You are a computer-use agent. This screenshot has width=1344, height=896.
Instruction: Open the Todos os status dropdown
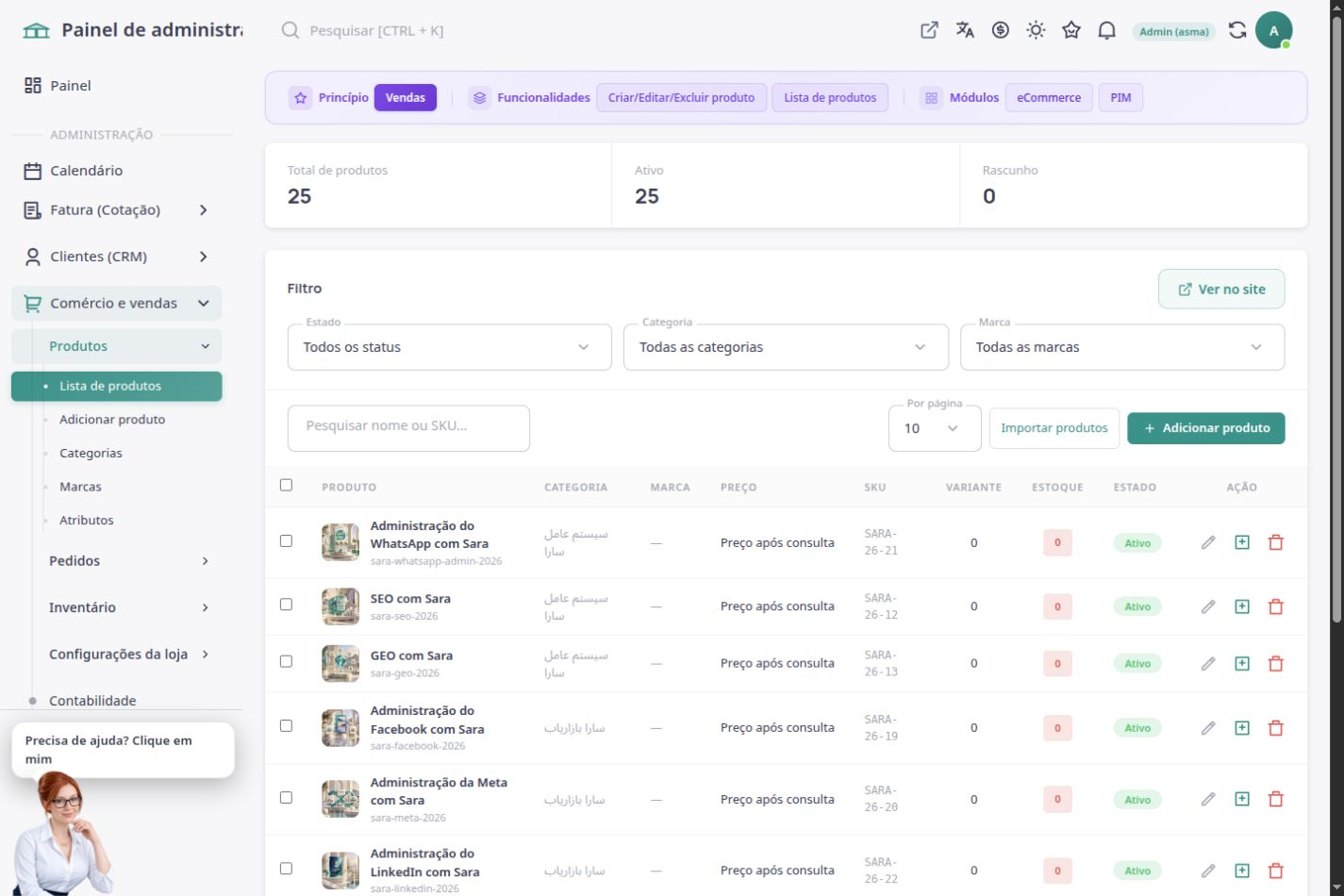449,347
